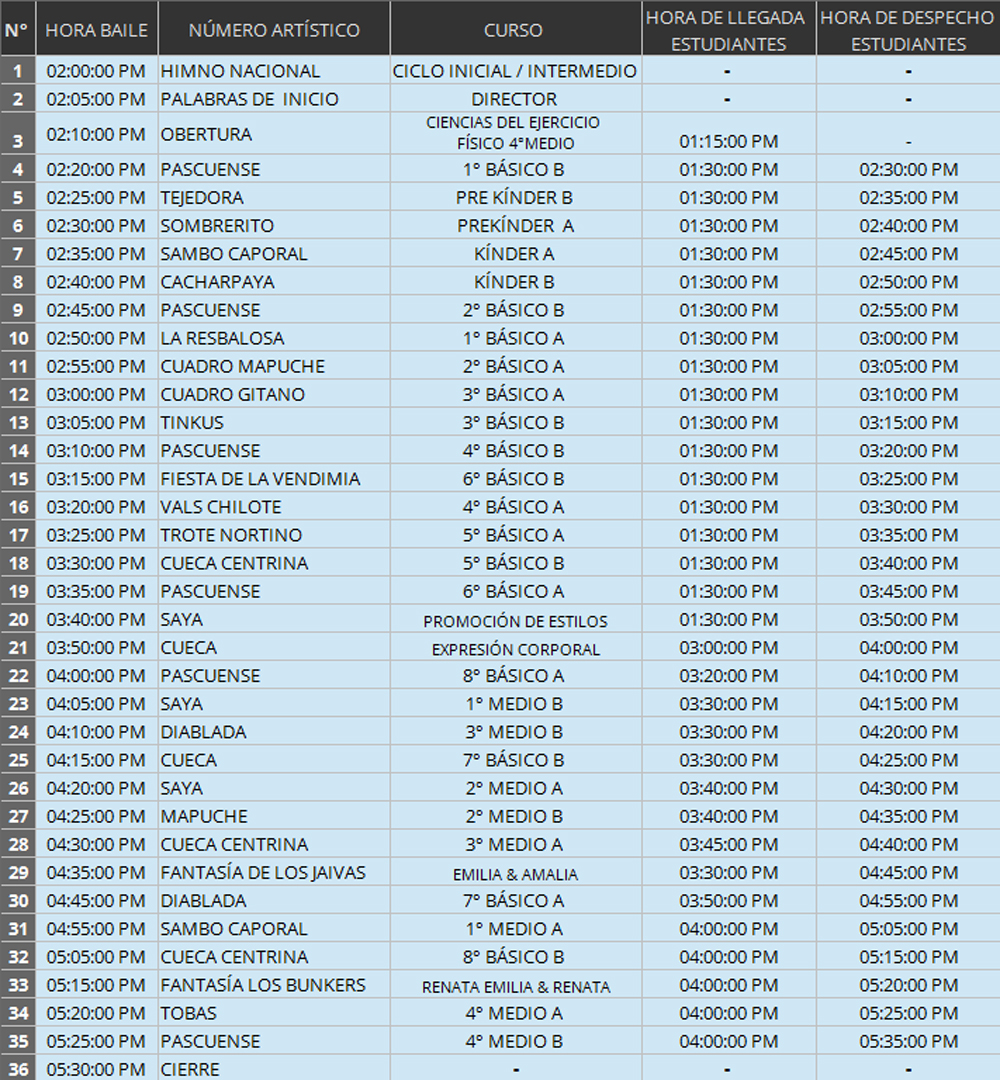
Task: Select the 'TOBAS' cell
Action: tap(274, 1012)
